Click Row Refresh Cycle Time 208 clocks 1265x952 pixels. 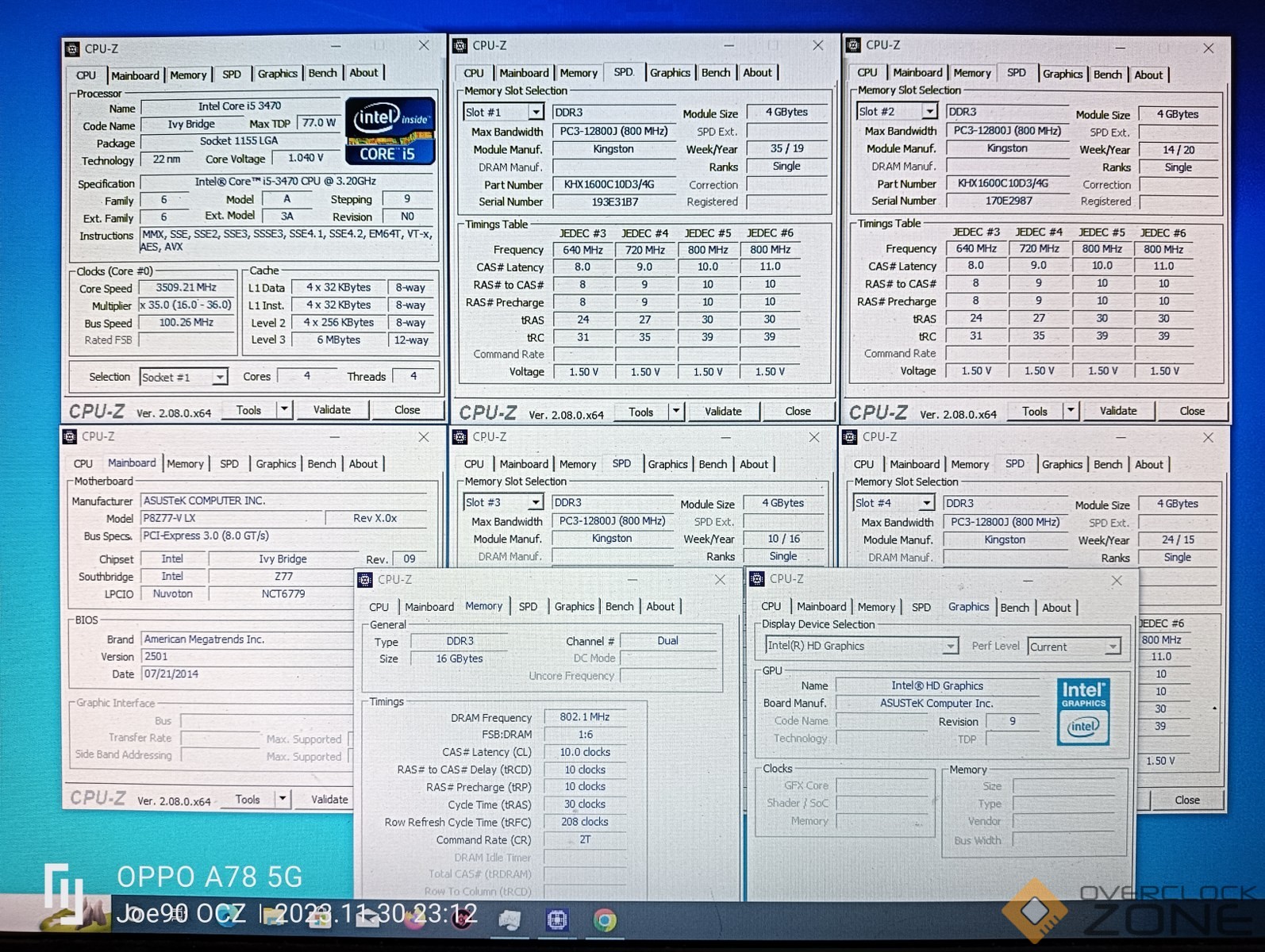tap(585, 822)
